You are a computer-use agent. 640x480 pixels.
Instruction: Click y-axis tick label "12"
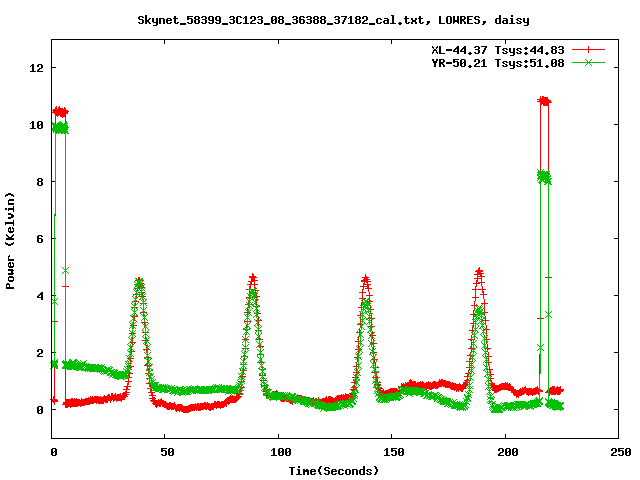coord(36,68)
